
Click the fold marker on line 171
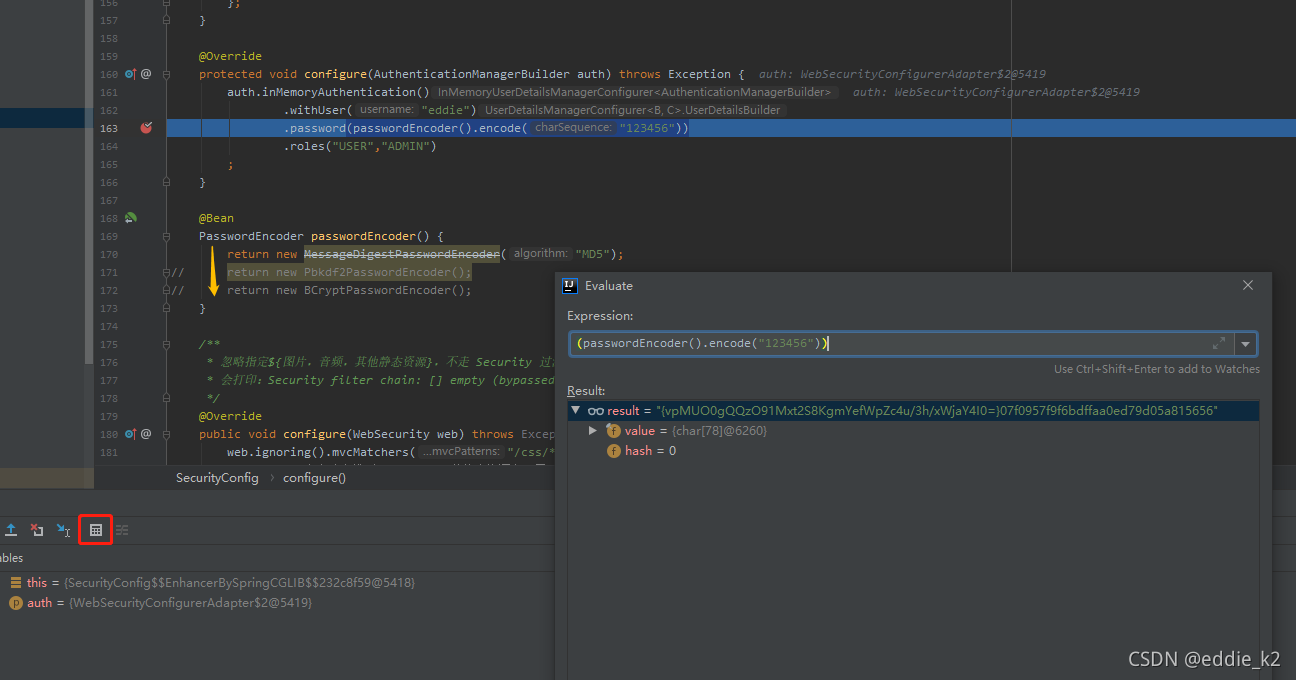click(168, 272)
